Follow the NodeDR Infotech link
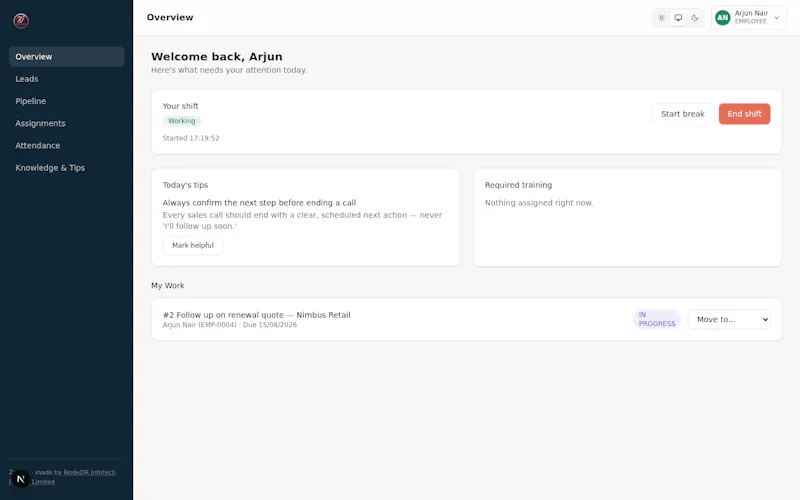Image resolution: width=800 pixels, height=500 pixels. (x=89, y=472)
